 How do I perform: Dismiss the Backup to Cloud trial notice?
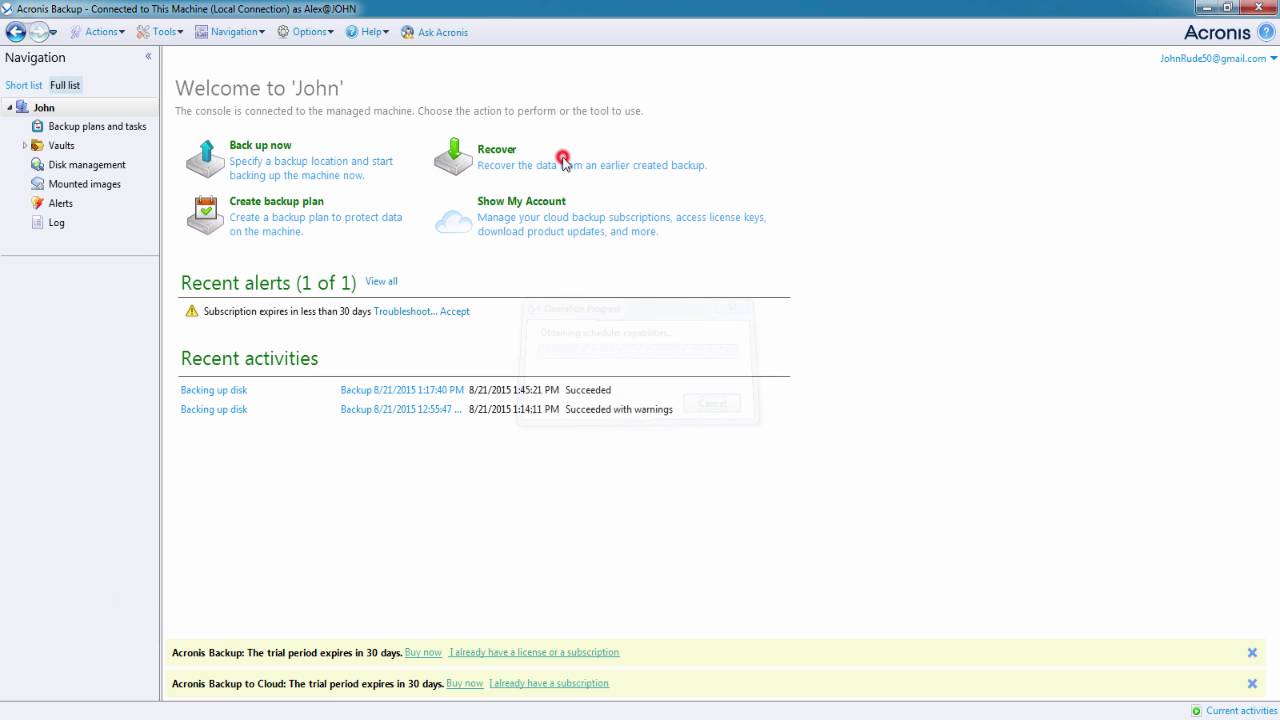[x=1252, y=684]
